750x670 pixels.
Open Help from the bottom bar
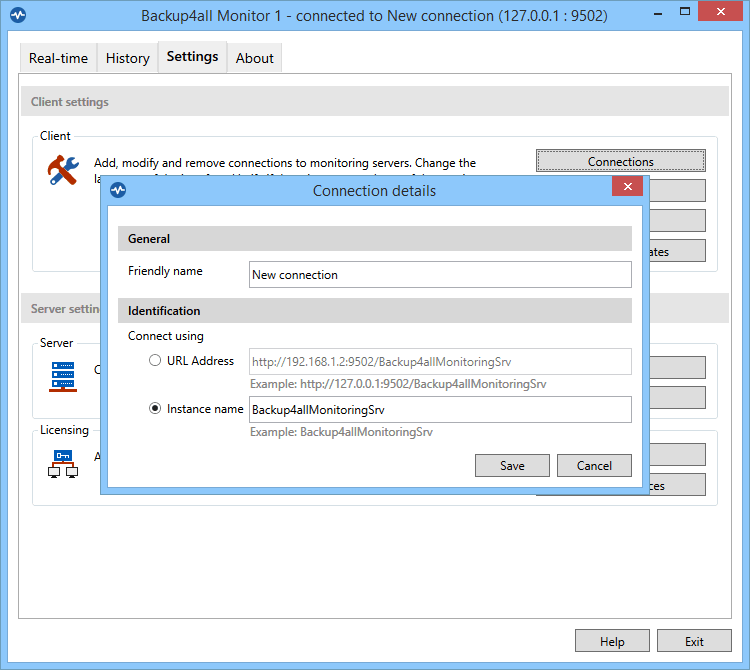(612, 641)
